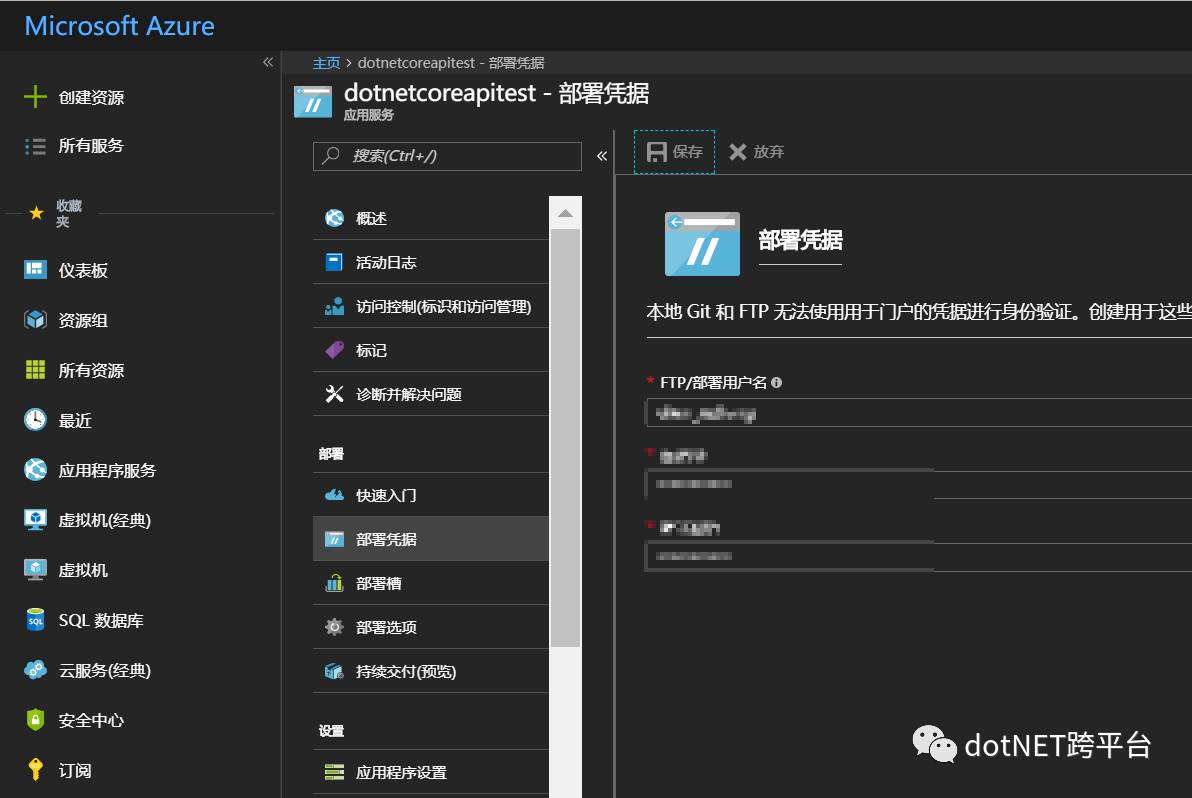Click the resource menu scroll up arrow
This screenshot has height=798, width=1192.
(x=565, y=214)
